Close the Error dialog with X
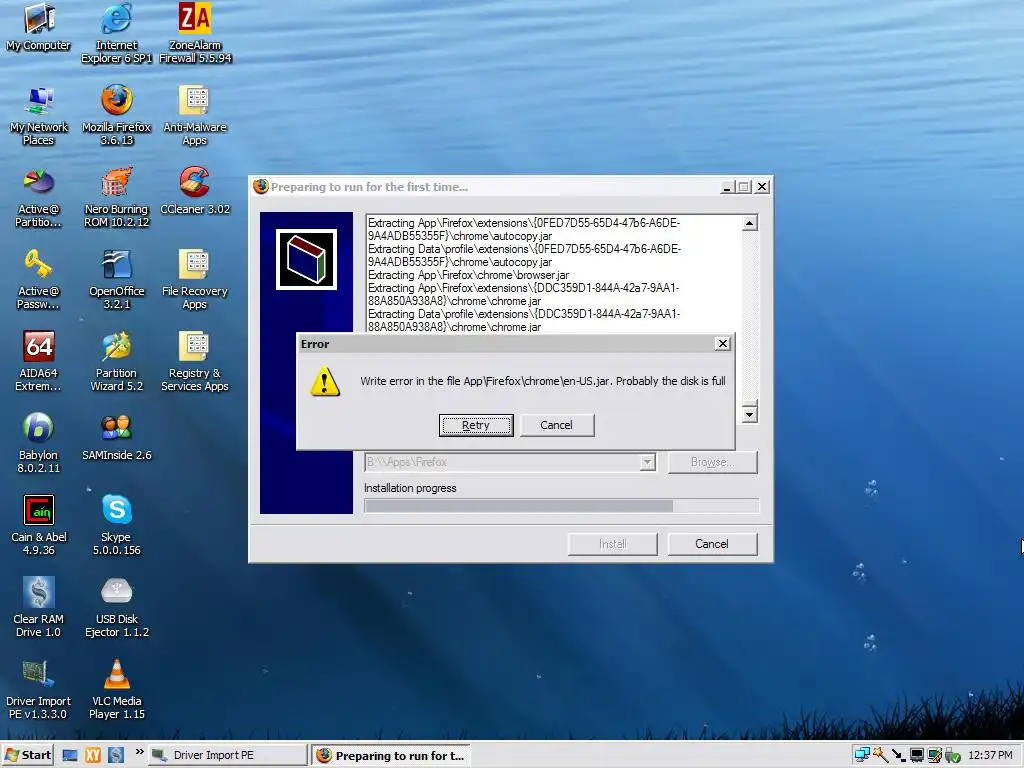Viewport: 1024px width, 768px height. coord(722,344)
